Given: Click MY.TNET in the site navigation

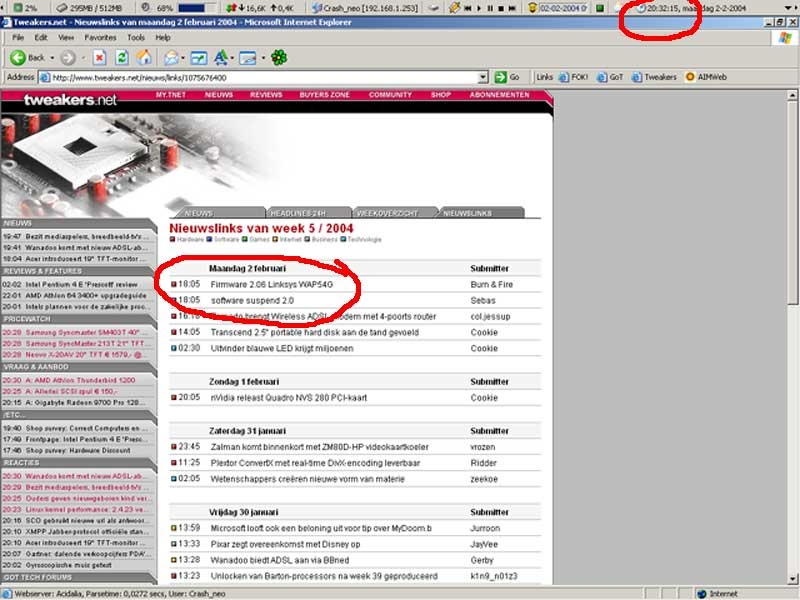Looking at the screenshot, I should pos(171,95).
